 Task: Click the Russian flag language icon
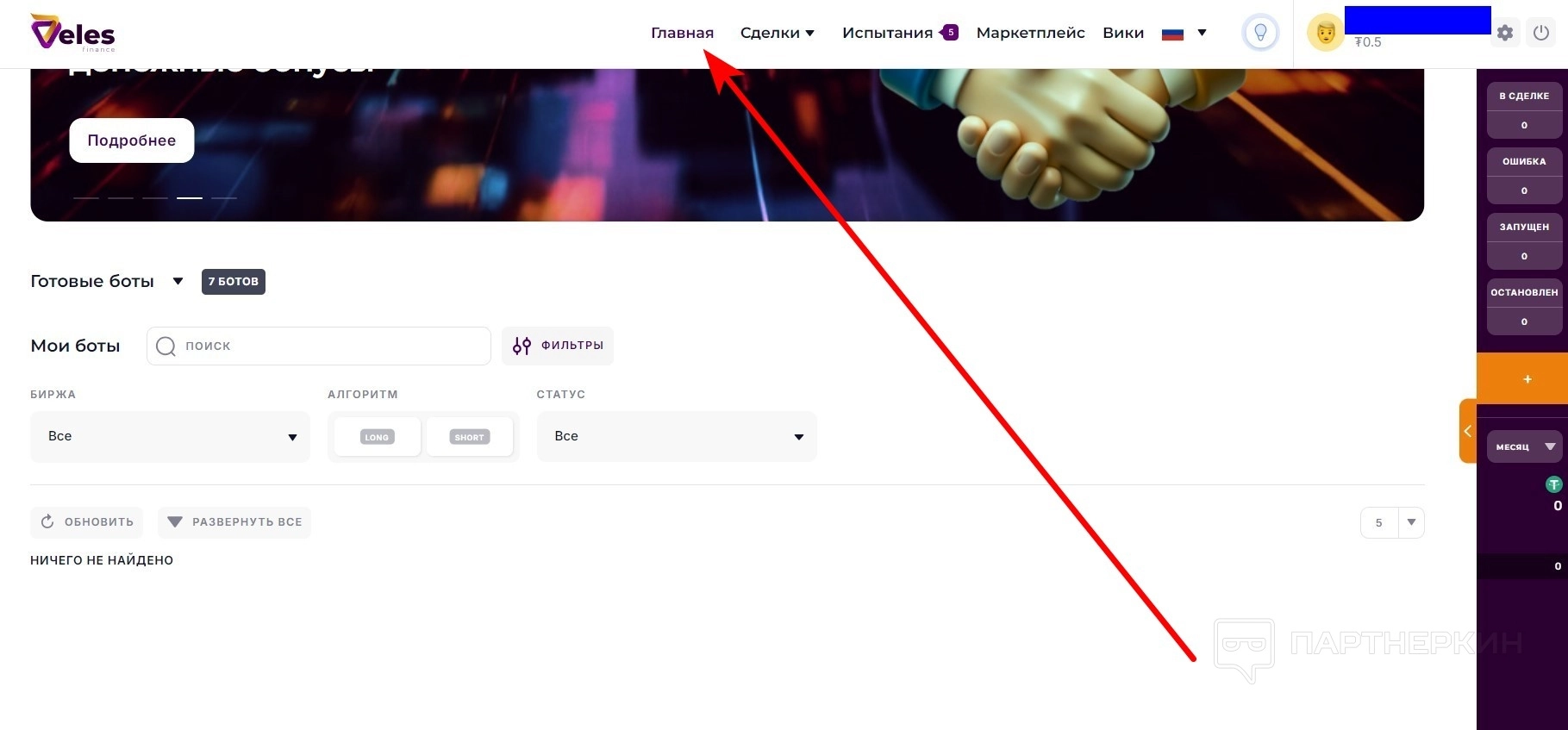coord(1172,34)
